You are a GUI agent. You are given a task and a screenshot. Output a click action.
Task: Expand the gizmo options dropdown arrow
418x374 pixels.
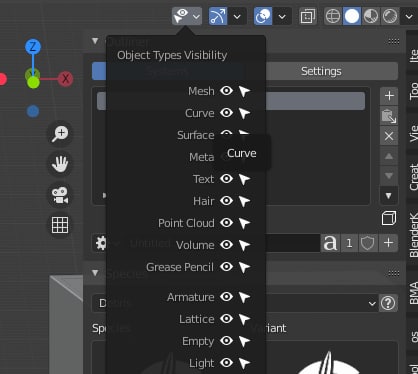pyautogui.click(x=237, y=16)
